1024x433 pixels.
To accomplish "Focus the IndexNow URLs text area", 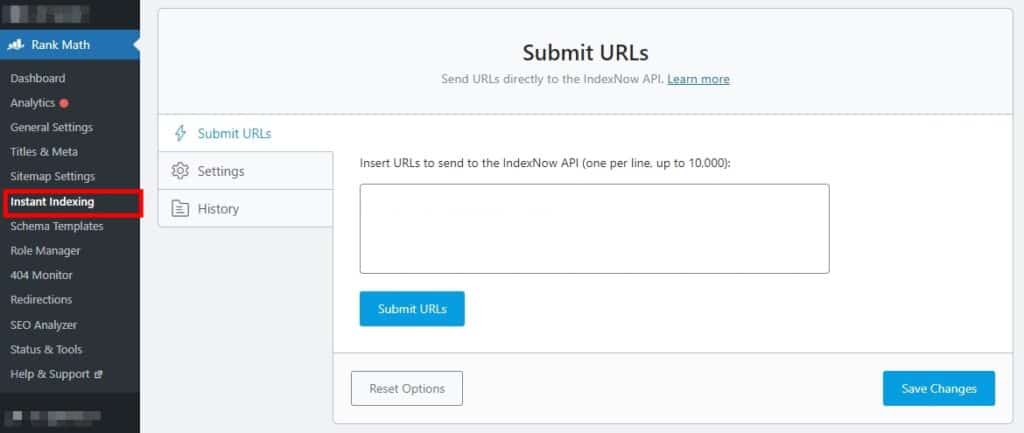I will 594,229.
